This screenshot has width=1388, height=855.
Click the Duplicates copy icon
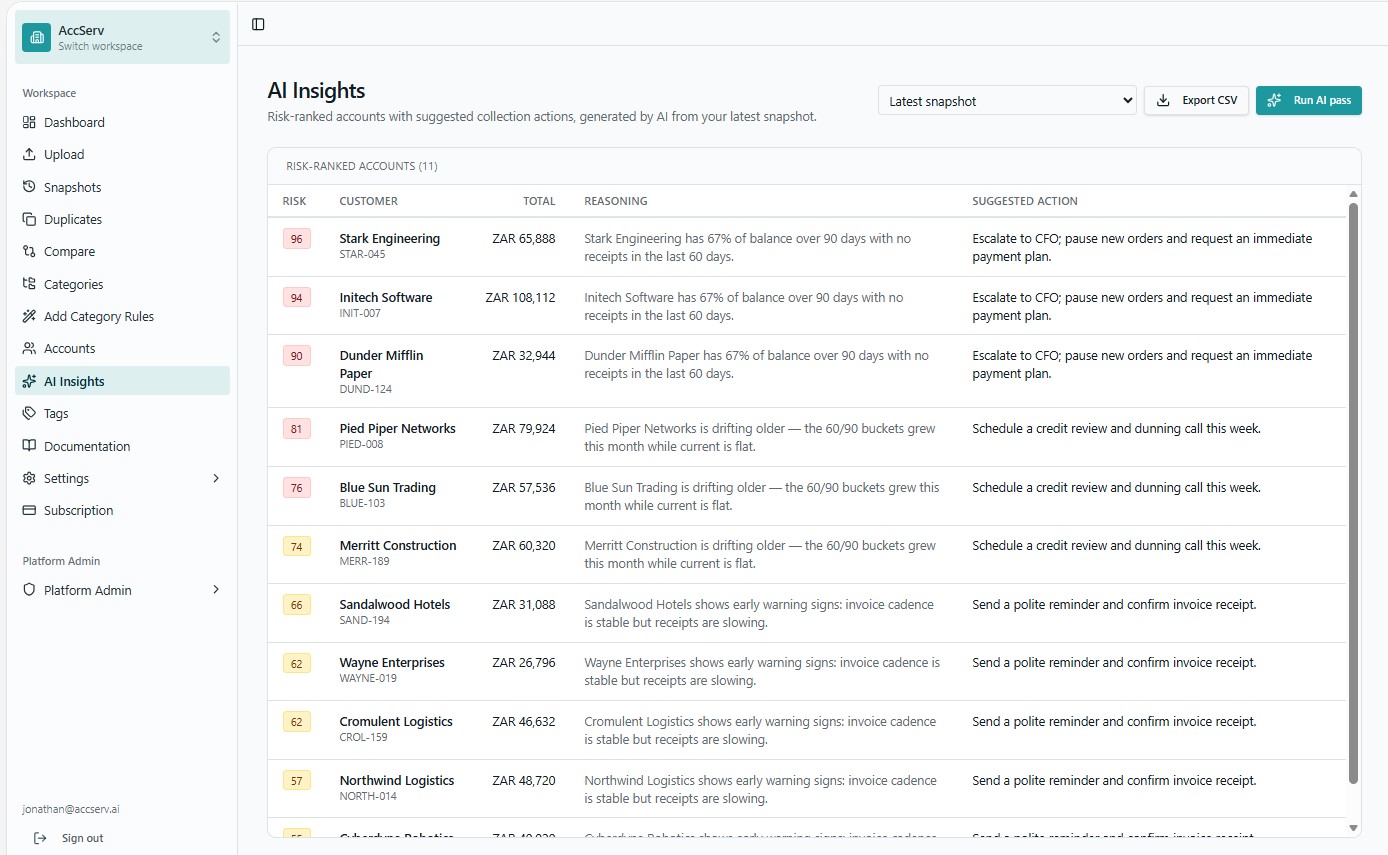coord(29,219)
